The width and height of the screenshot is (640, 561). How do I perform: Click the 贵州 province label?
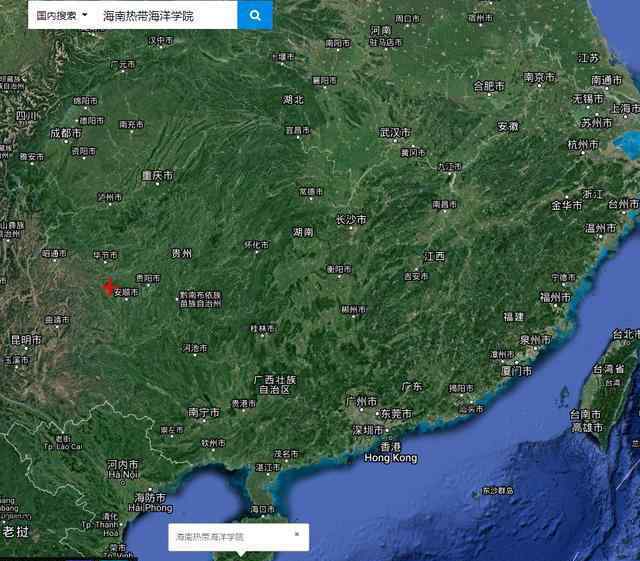click(181, 254)
